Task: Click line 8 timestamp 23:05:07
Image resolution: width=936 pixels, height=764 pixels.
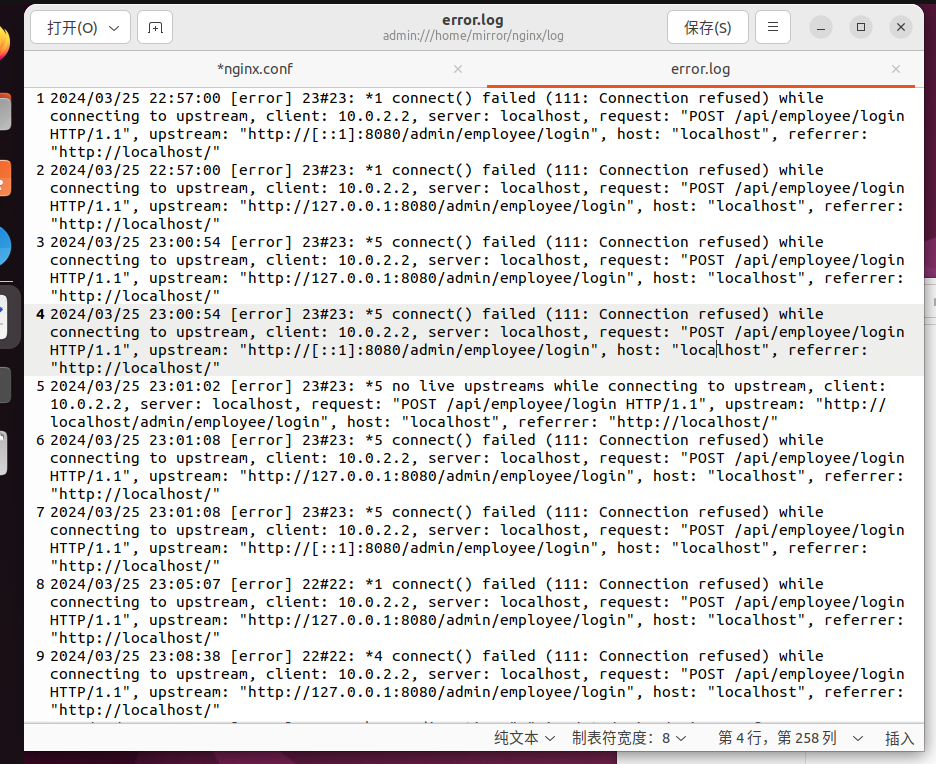Action: [184, 584]
